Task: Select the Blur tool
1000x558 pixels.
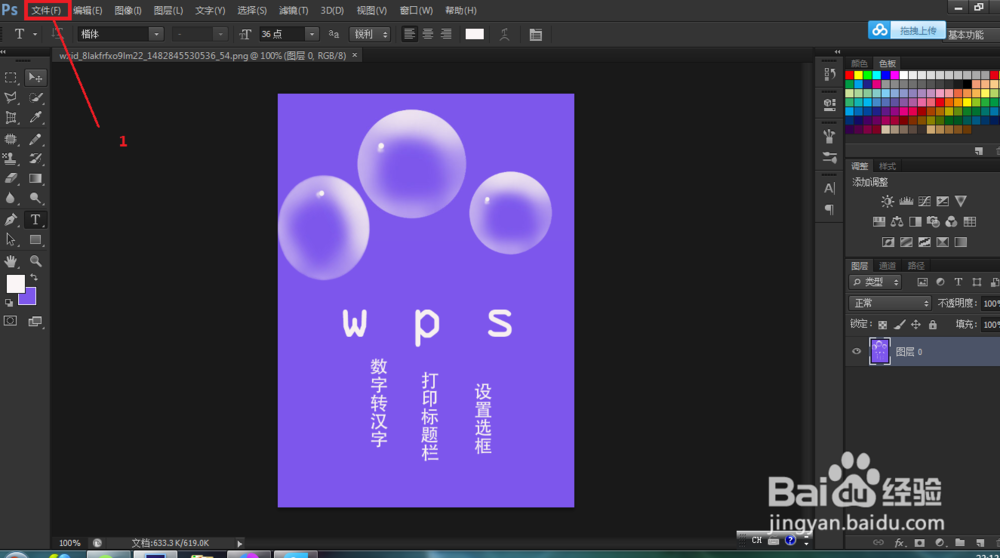Action: [11, 198]
